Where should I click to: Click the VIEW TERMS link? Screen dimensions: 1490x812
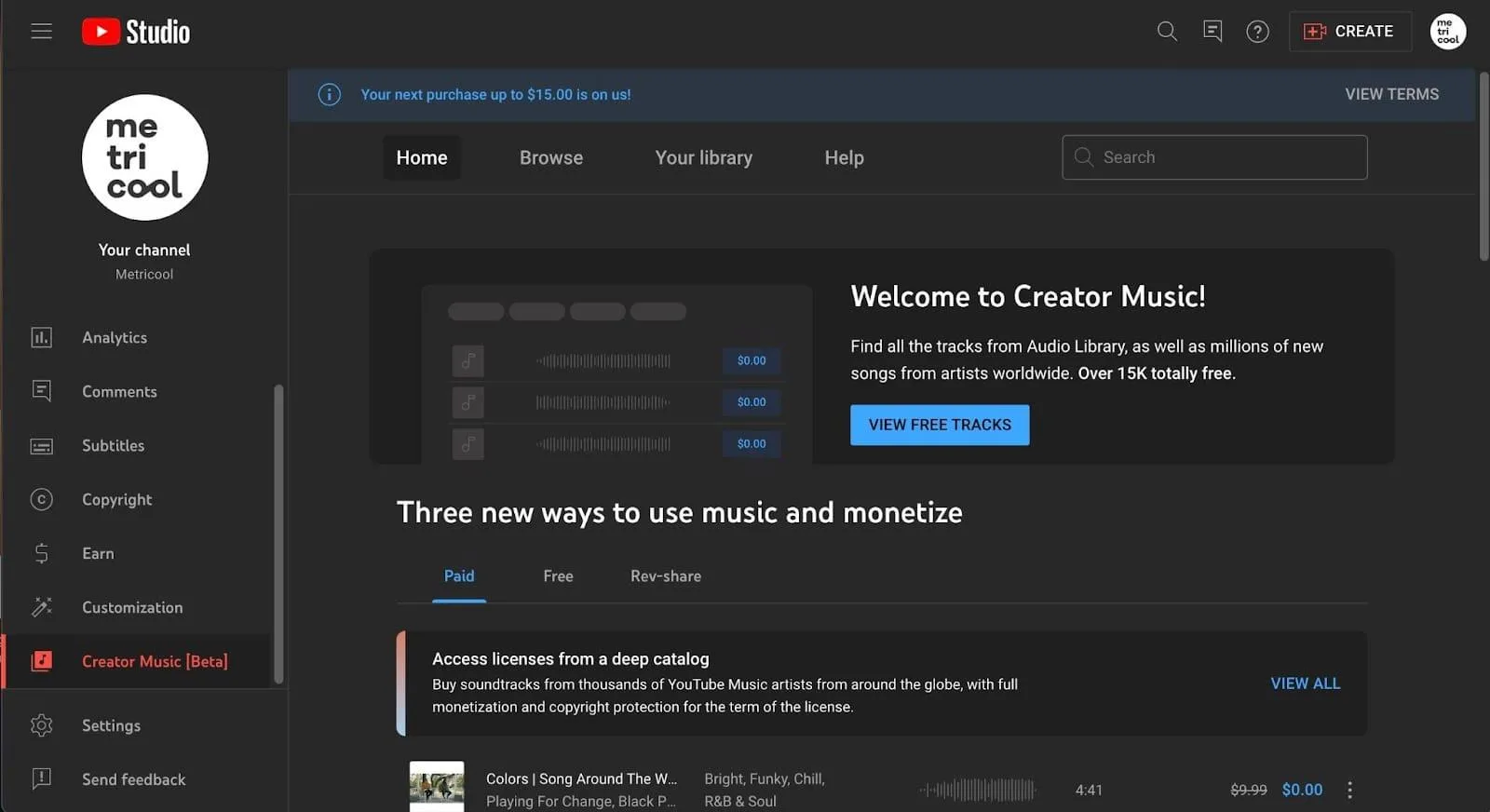(x=1391, y=94)
